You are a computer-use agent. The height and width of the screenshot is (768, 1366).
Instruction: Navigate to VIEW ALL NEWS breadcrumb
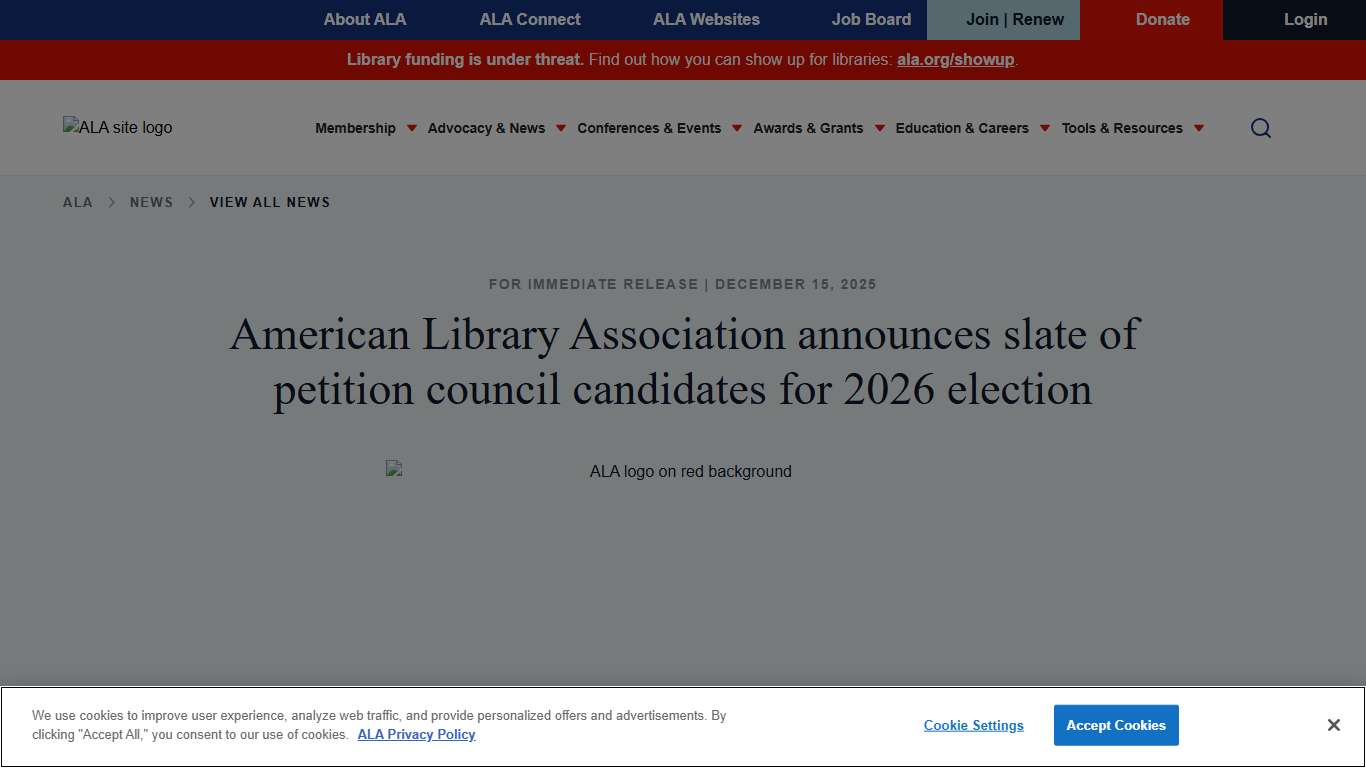(269, 202)
